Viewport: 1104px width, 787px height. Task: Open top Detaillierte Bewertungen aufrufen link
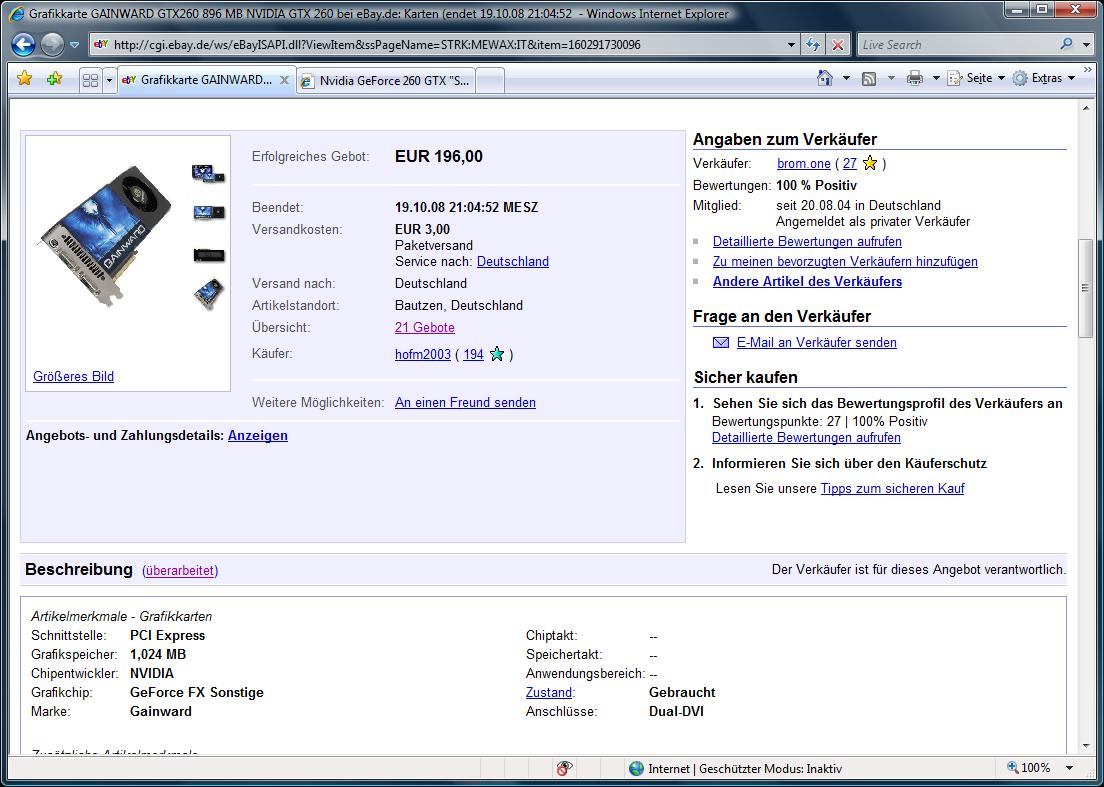(x=807, y=241)
